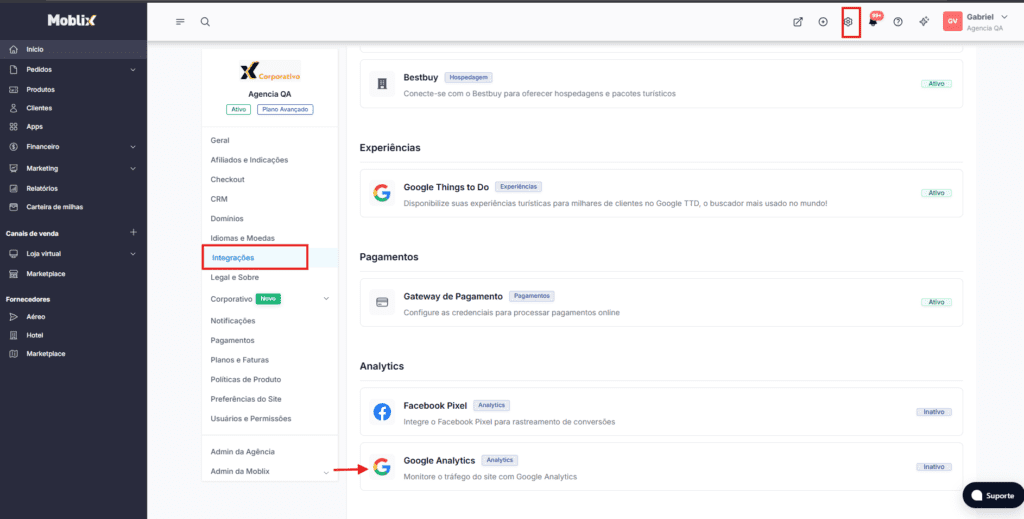Image resolution: width=1024 pixels, height=519 pixels.
Task: Open the help question mark icon
Action: pos(898,22)
